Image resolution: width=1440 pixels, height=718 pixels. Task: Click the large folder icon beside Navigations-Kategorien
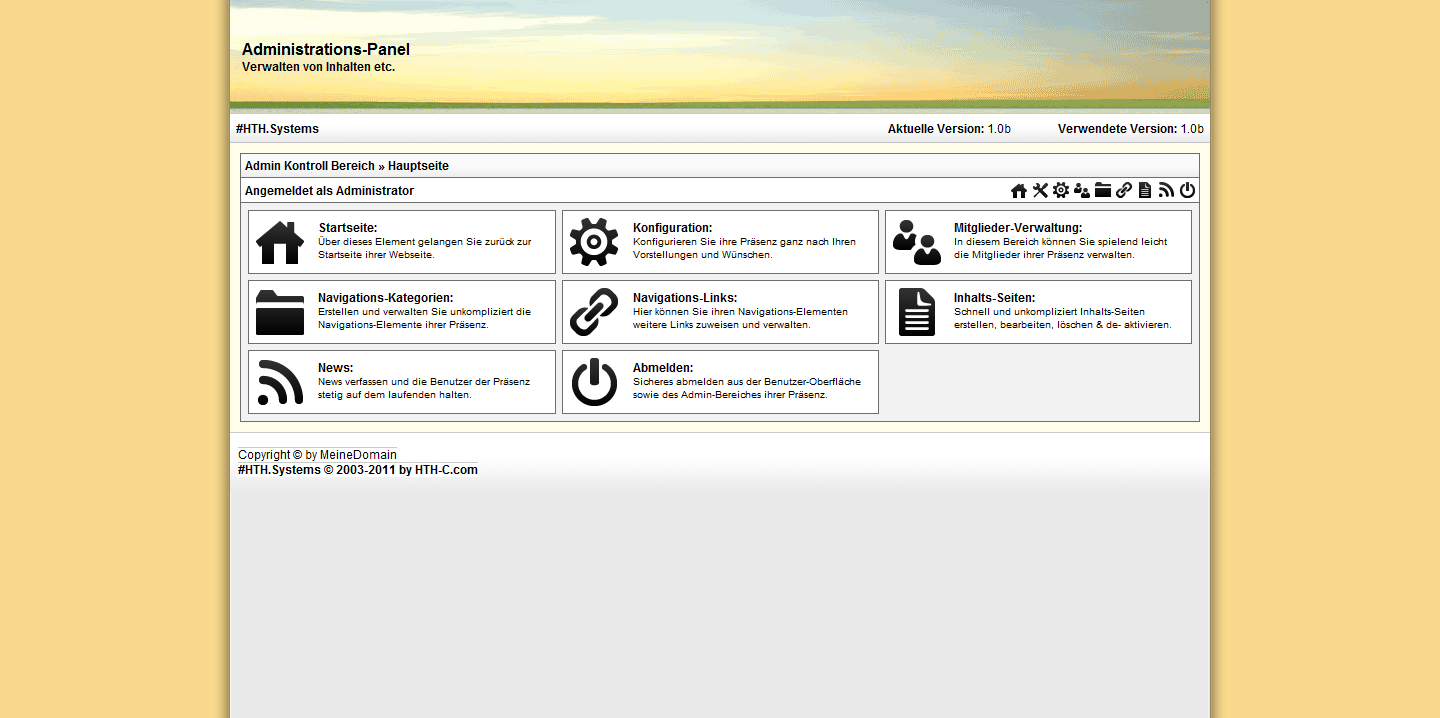point(280,312)
